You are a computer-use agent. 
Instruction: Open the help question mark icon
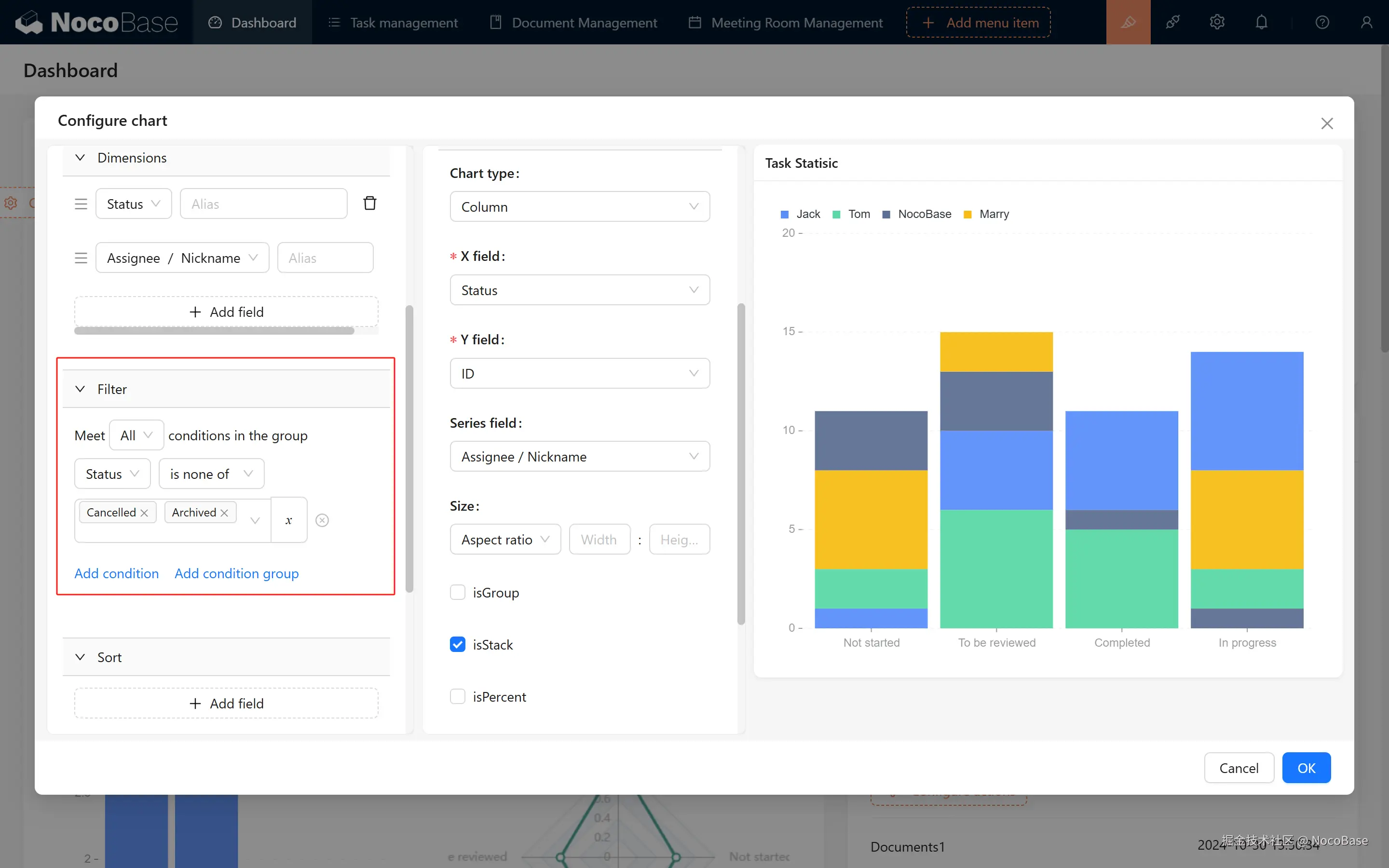pyautogui.click(x=1322, y=22)
